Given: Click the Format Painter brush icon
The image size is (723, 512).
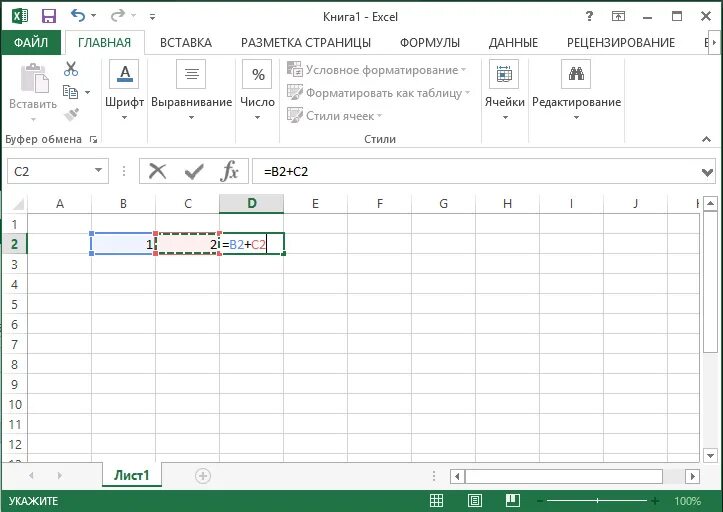Looking at the screenshot, I should 71,114.
